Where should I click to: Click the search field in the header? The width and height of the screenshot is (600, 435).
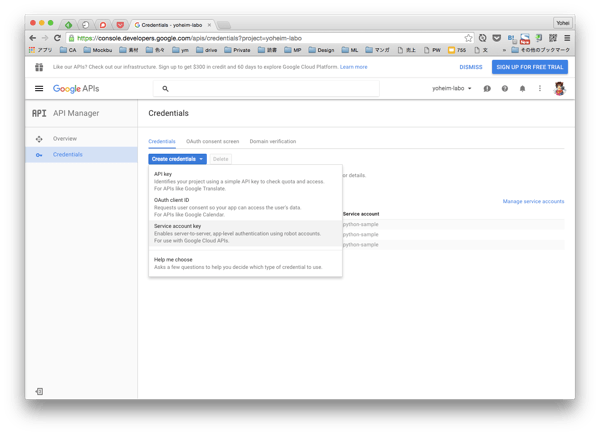pos(270,89)
